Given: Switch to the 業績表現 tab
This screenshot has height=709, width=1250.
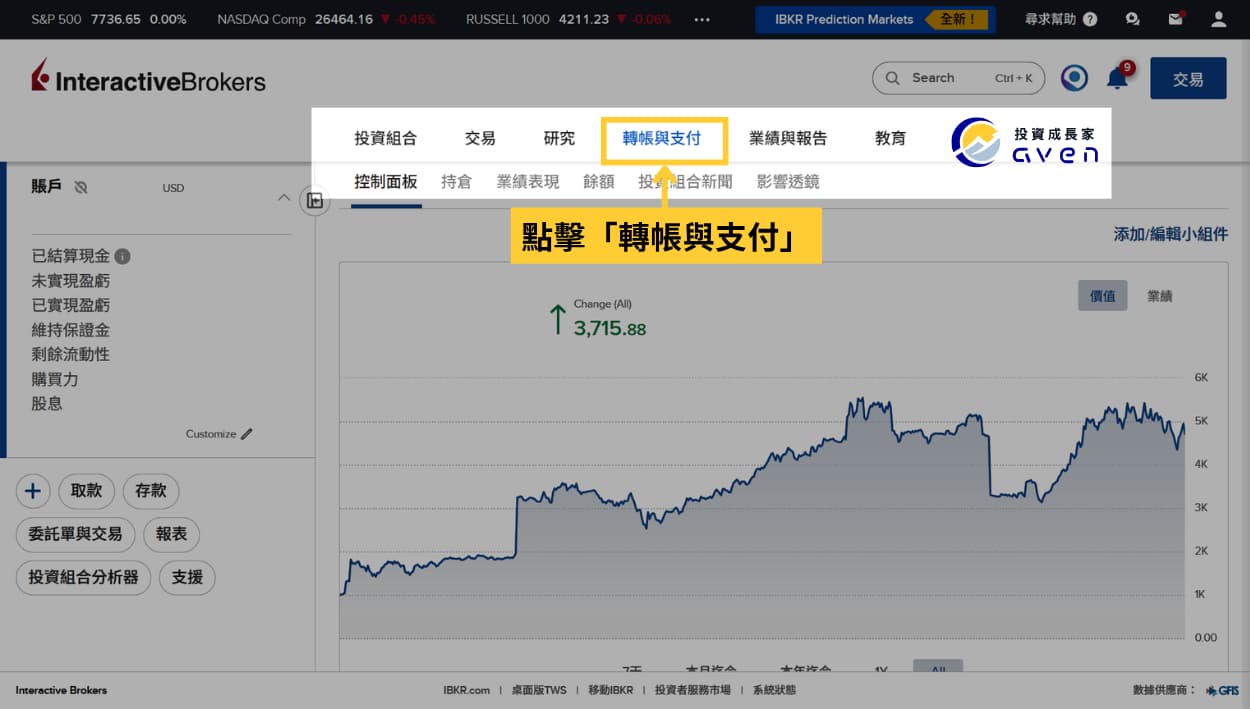Looking at the screenshot, I should [528, 182].
